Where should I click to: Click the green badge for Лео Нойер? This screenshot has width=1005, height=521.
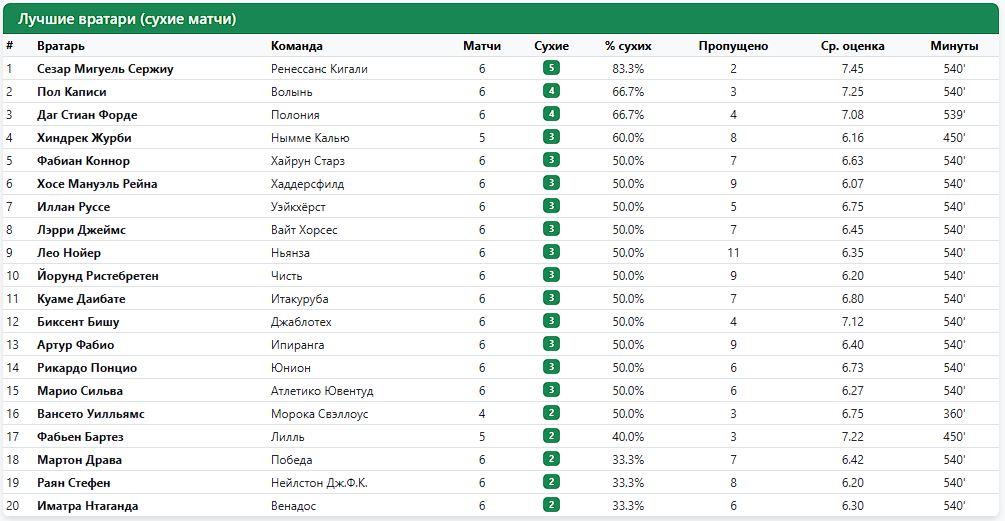click(x=551, y=252)
